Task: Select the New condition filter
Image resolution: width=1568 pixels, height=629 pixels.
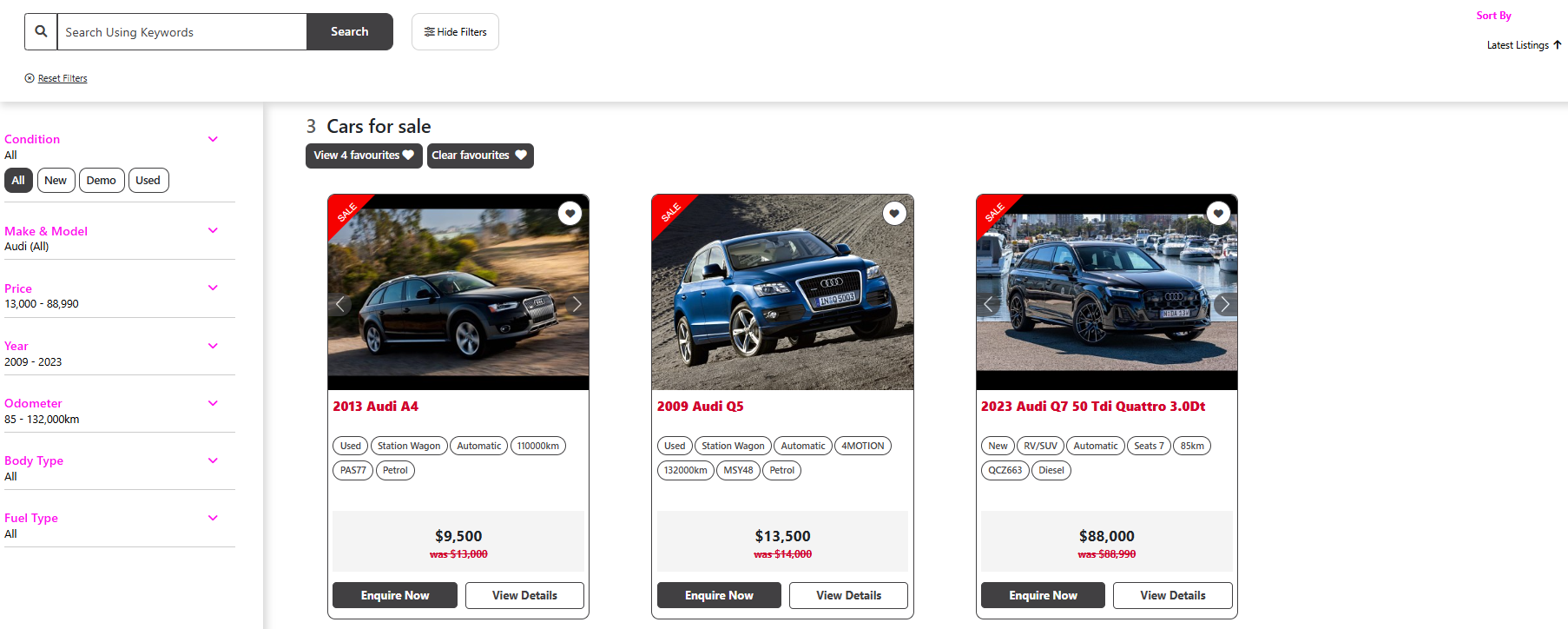Action: [x=56, y=181]
